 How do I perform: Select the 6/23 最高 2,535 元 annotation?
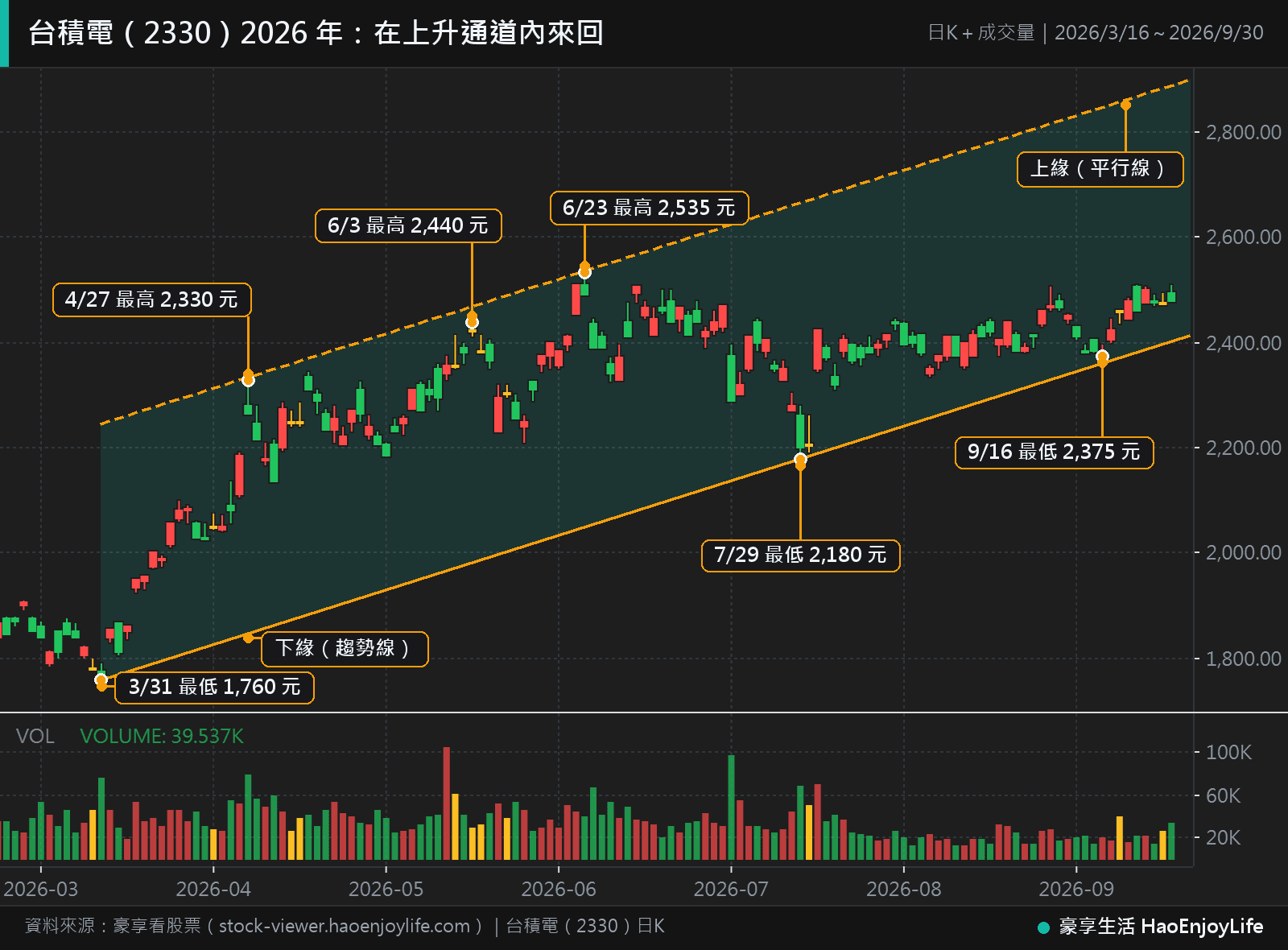pyautogui.click(x=650, y=208)
